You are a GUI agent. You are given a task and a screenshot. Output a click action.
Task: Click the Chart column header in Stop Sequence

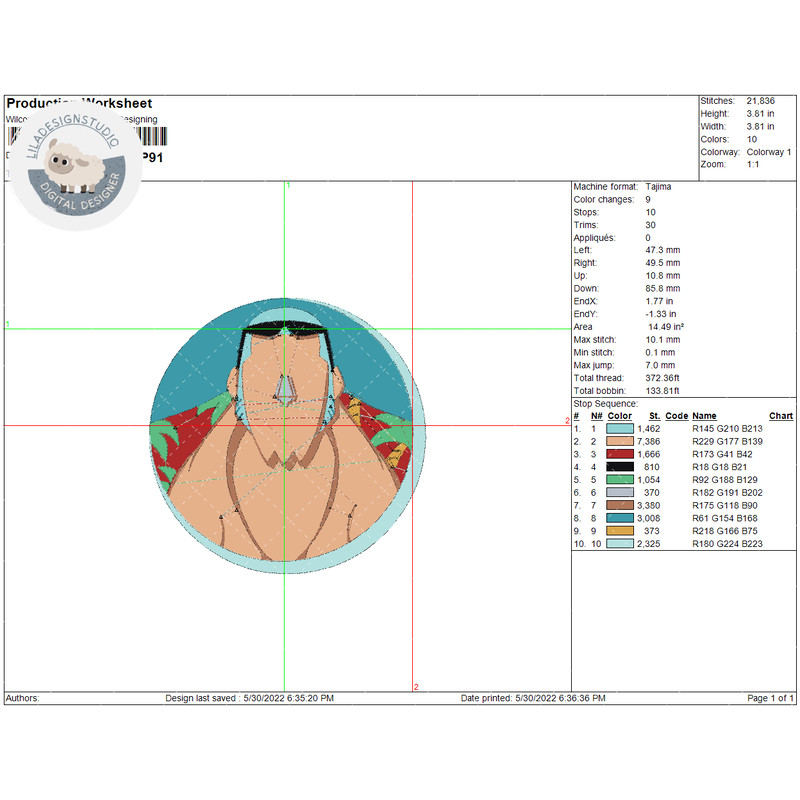[x=780, y=416]
